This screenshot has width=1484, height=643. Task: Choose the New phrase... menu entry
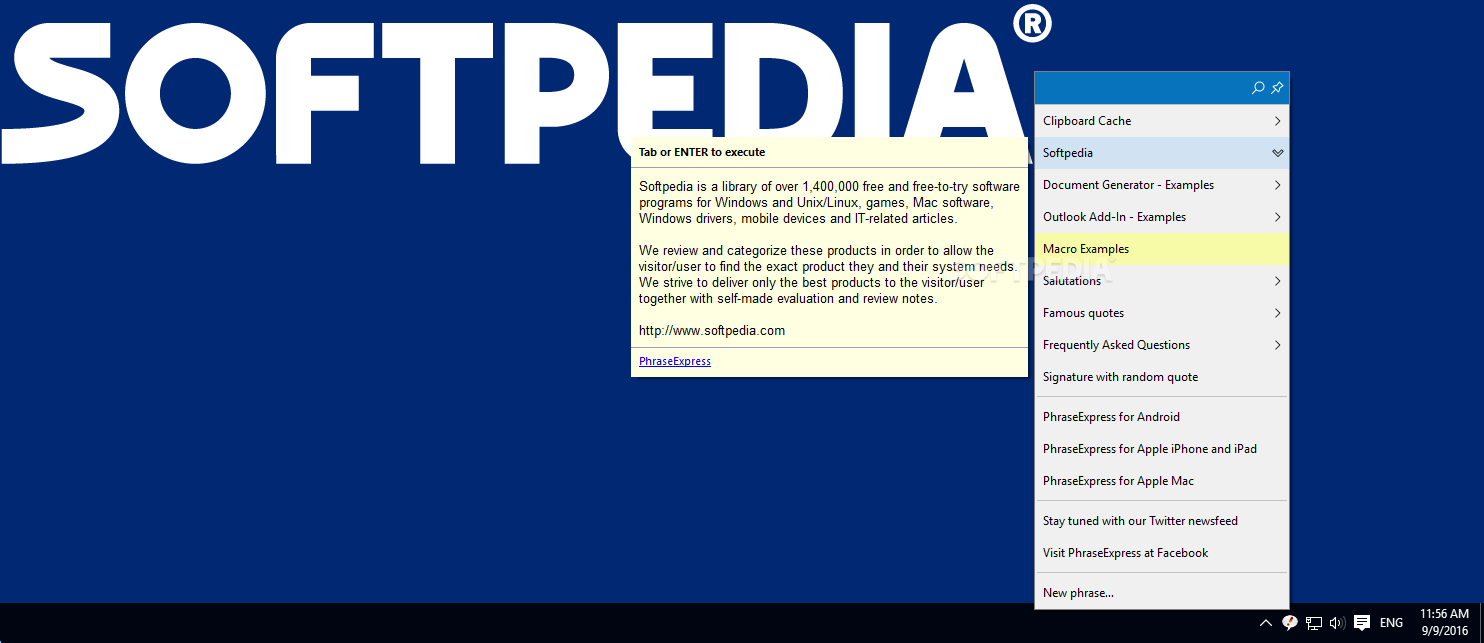point(1162,593)
